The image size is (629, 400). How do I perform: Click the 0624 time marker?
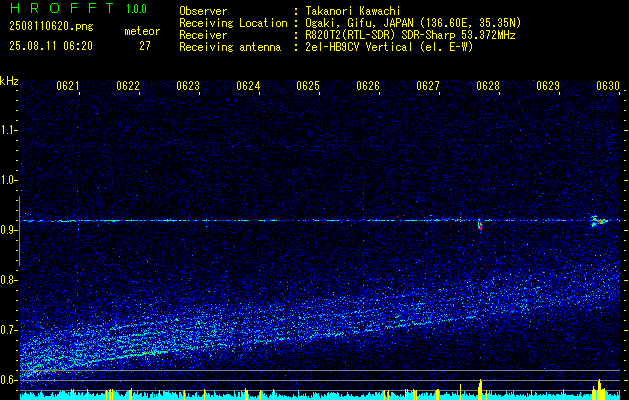(248, 86)
